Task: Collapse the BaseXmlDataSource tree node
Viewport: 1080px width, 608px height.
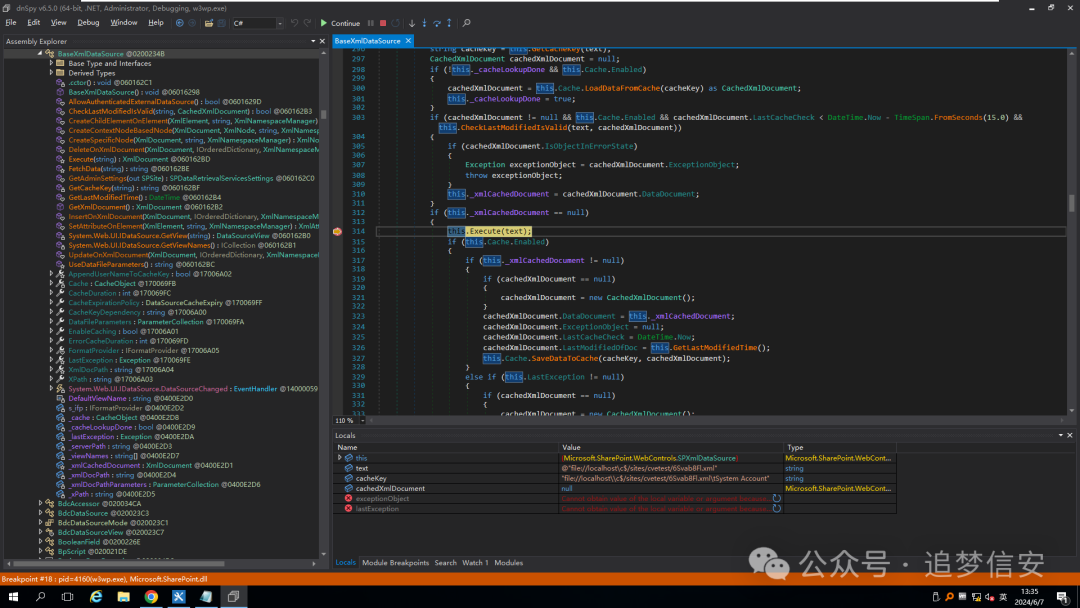Action: pyautogui.click(x=40, y=54)
